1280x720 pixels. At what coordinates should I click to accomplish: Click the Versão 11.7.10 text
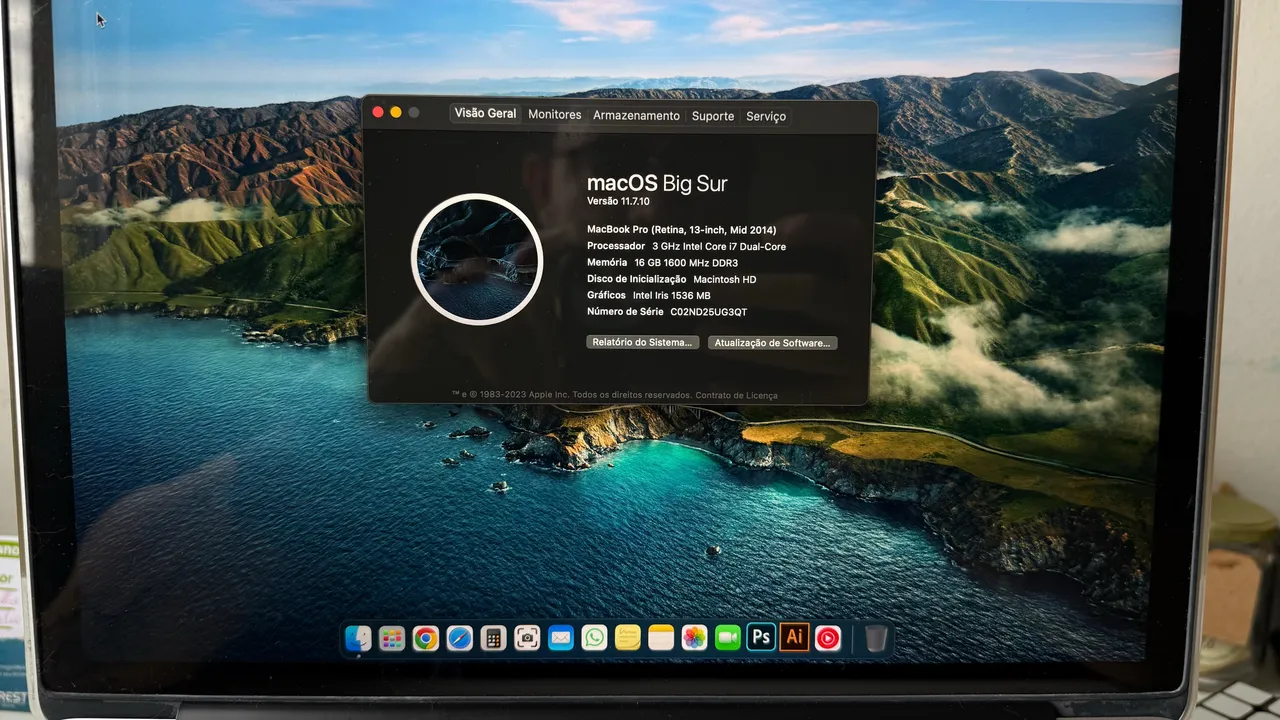[618, 201]
